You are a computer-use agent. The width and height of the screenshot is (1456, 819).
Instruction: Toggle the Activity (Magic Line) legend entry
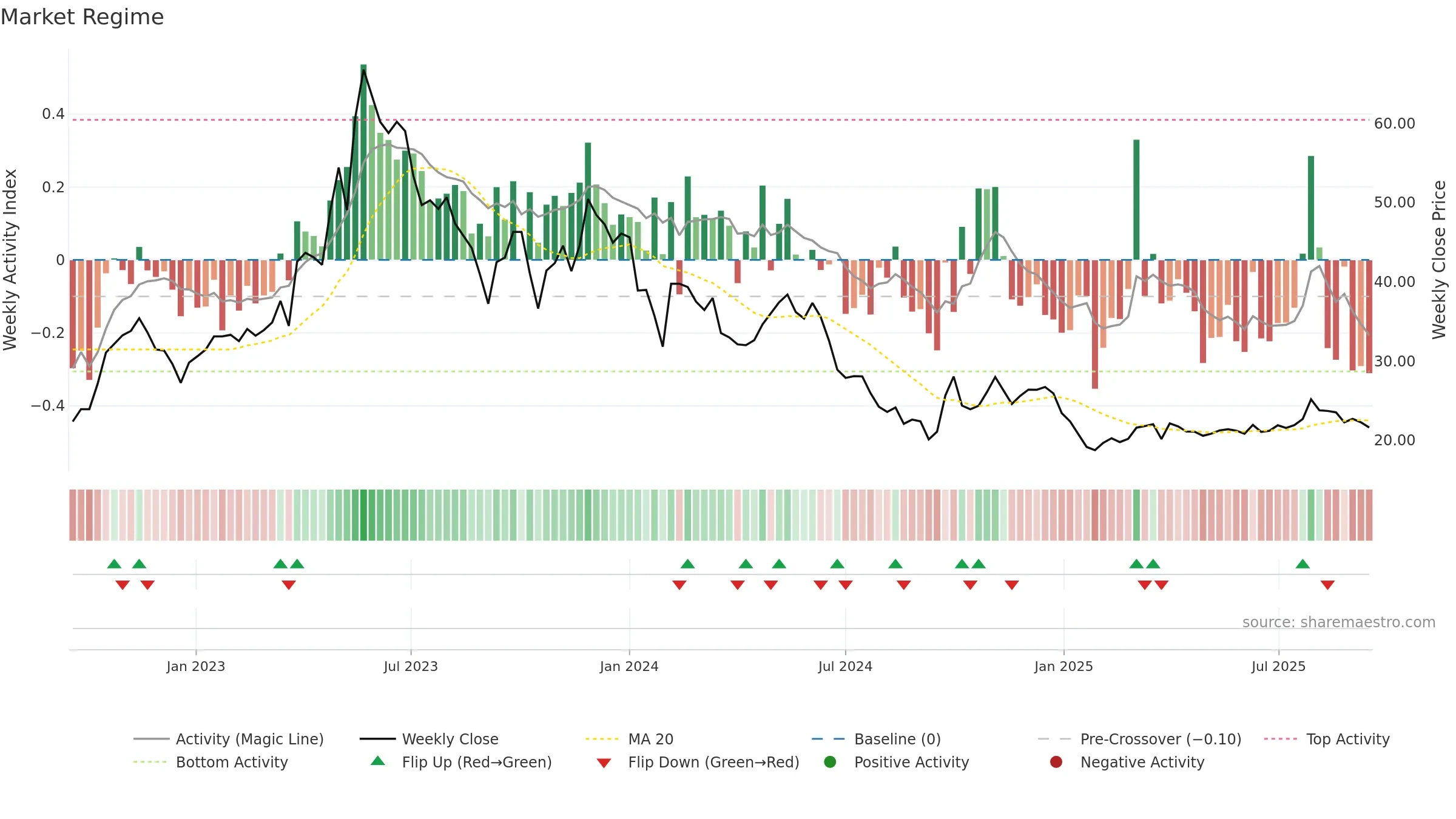(x=229, y=739)
